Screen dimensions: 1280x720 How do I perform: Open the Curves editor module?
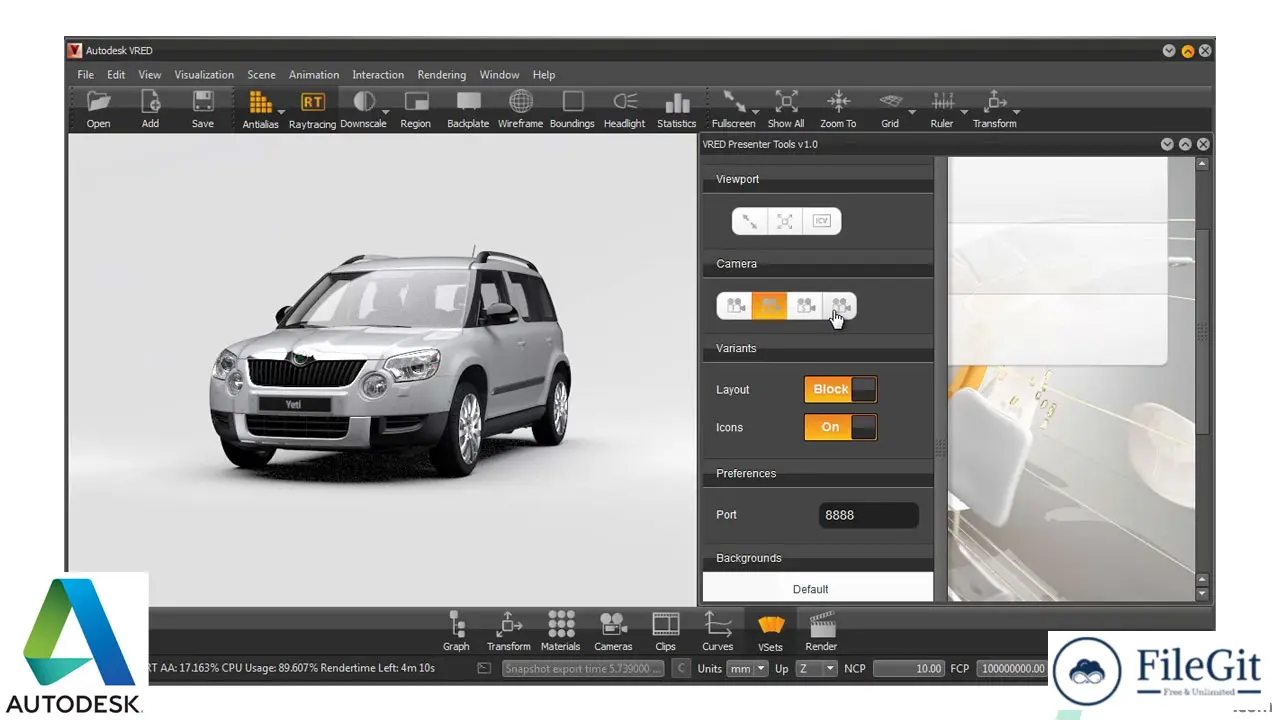tap(717, 632)
